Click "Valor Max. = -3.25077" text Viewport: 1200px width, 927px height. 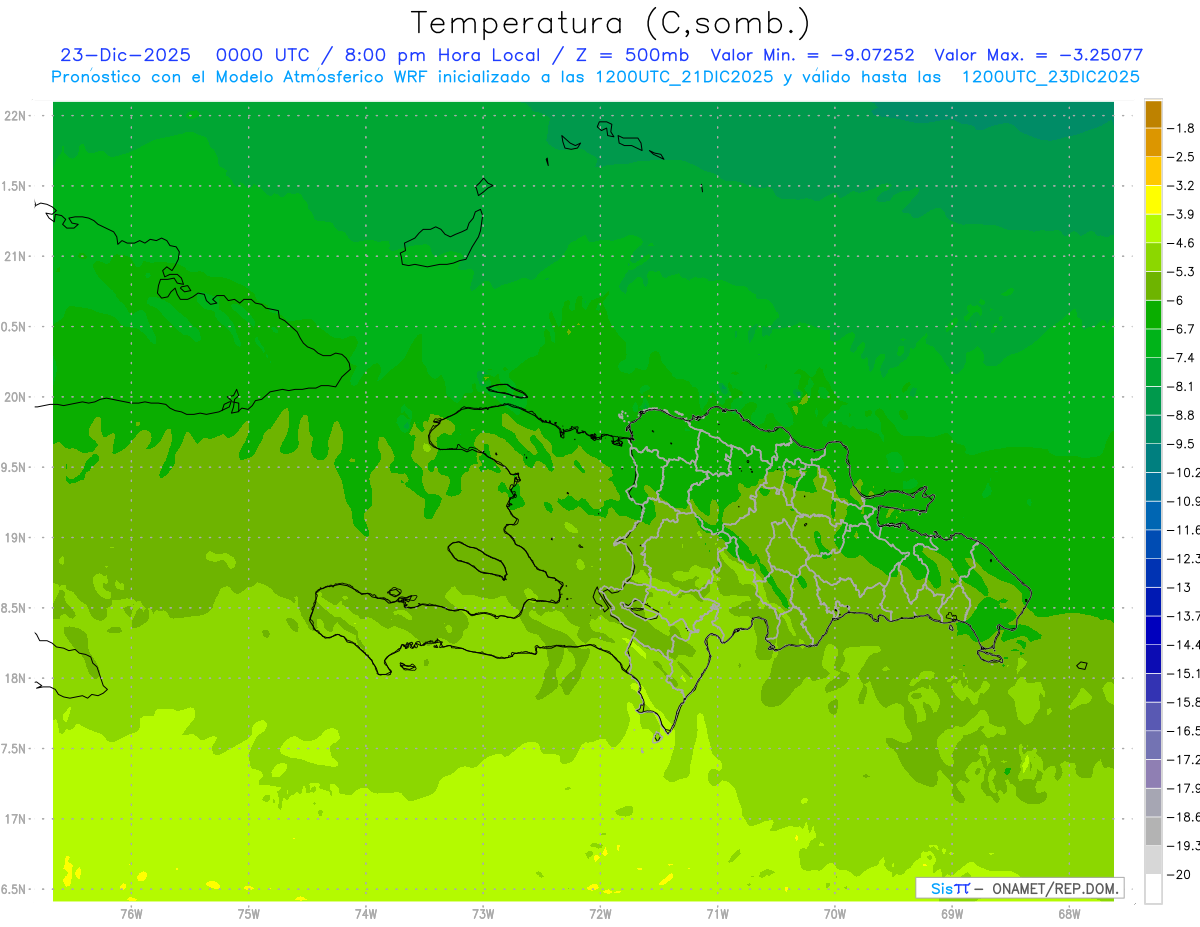(1038, 56)
